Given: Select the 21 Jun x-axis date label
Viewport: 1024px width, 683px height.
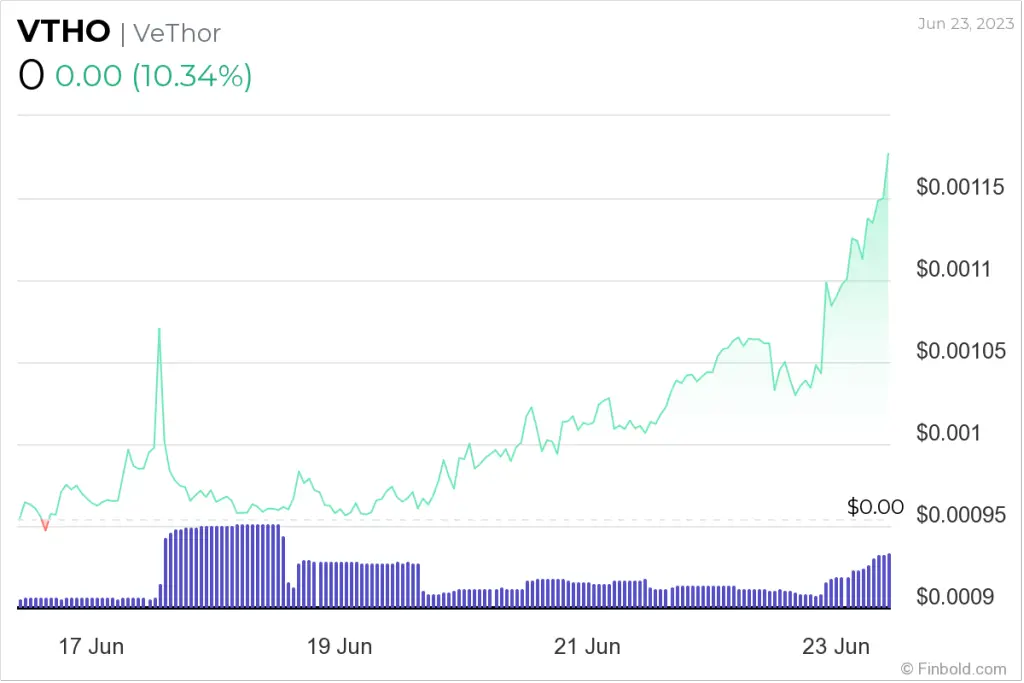Looking at the screenshot, I should click(587, 646).
